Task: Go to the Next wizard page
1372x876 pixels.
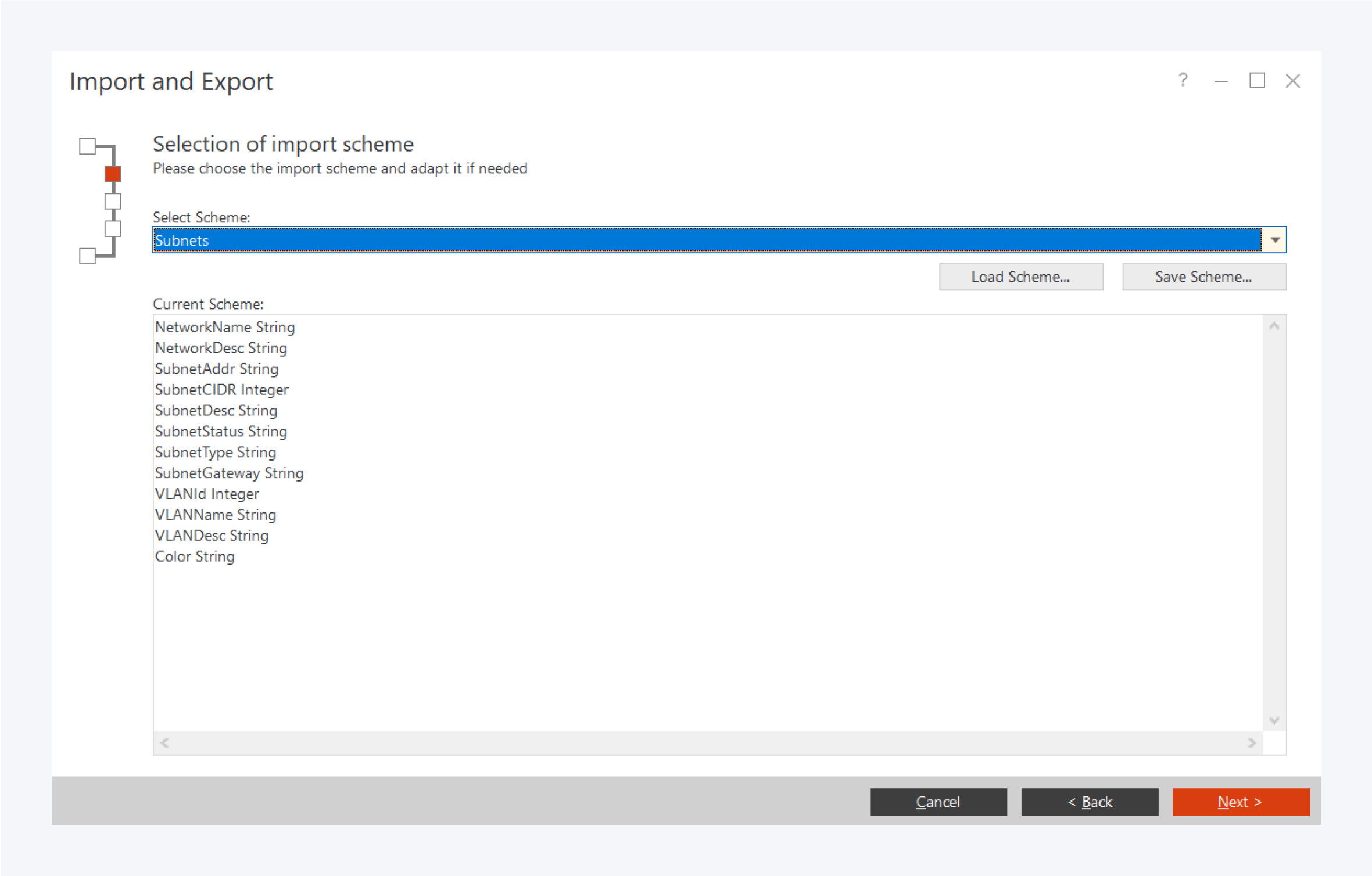Action: [1240, 802]
